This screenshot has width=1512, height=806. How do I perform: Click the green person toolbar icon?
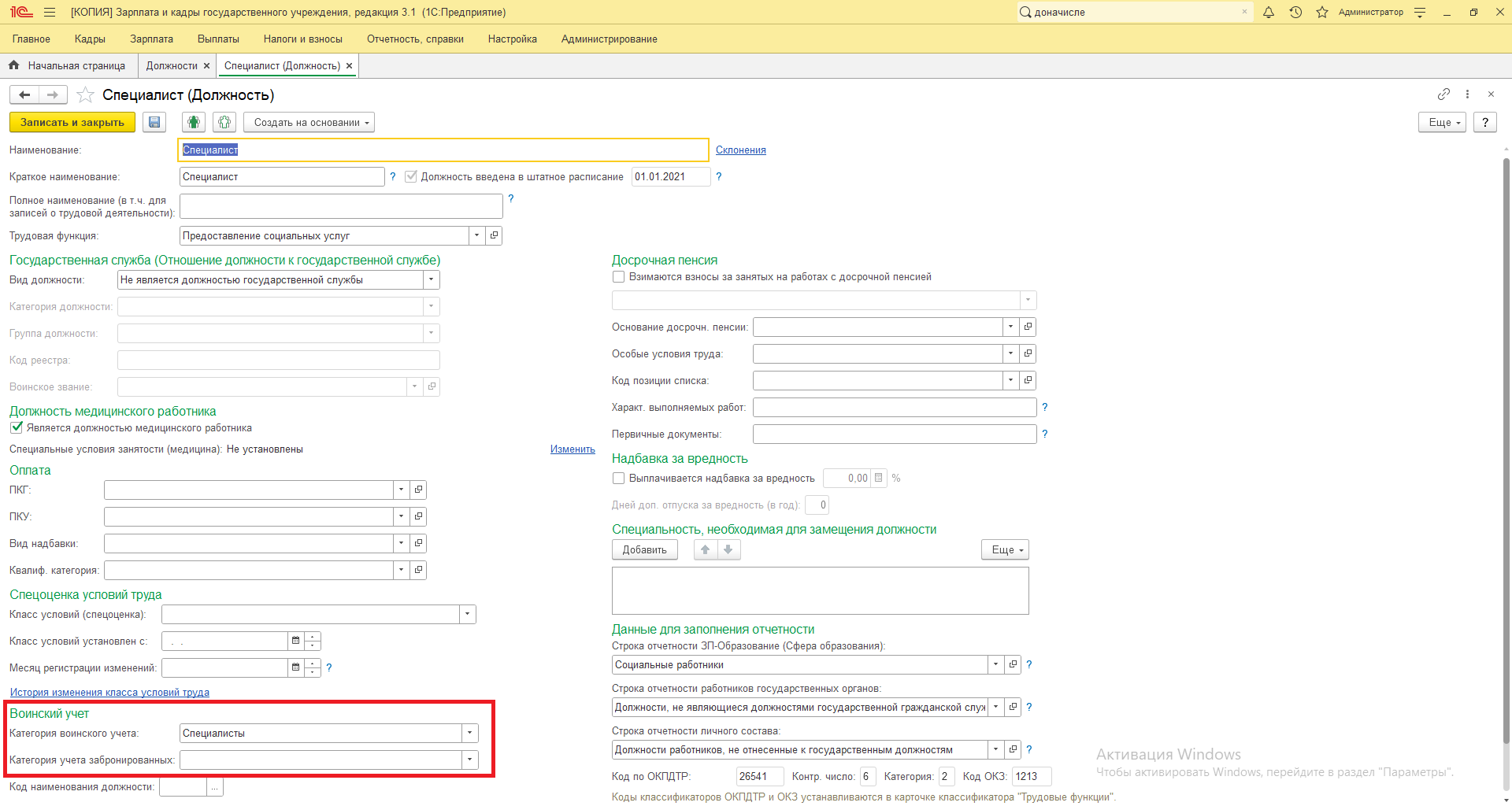(x=194, y=122)
